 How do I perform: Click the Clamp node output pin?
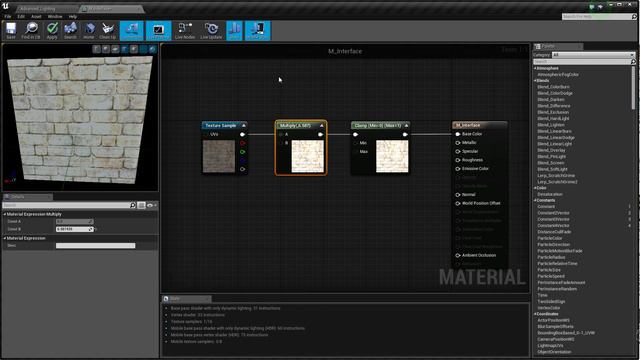coord(405,134)
